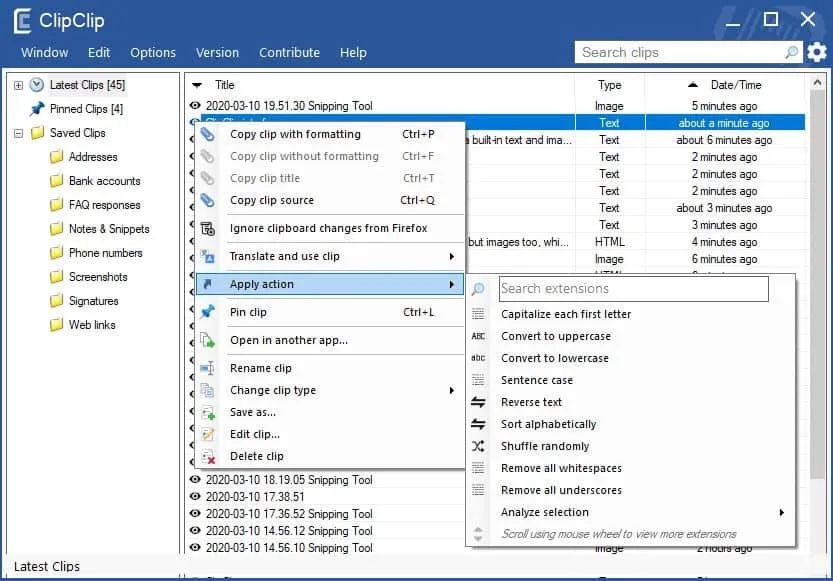Toggle eye icon for 2020-03-10 17.38.51 clip

tap(195, 497)
